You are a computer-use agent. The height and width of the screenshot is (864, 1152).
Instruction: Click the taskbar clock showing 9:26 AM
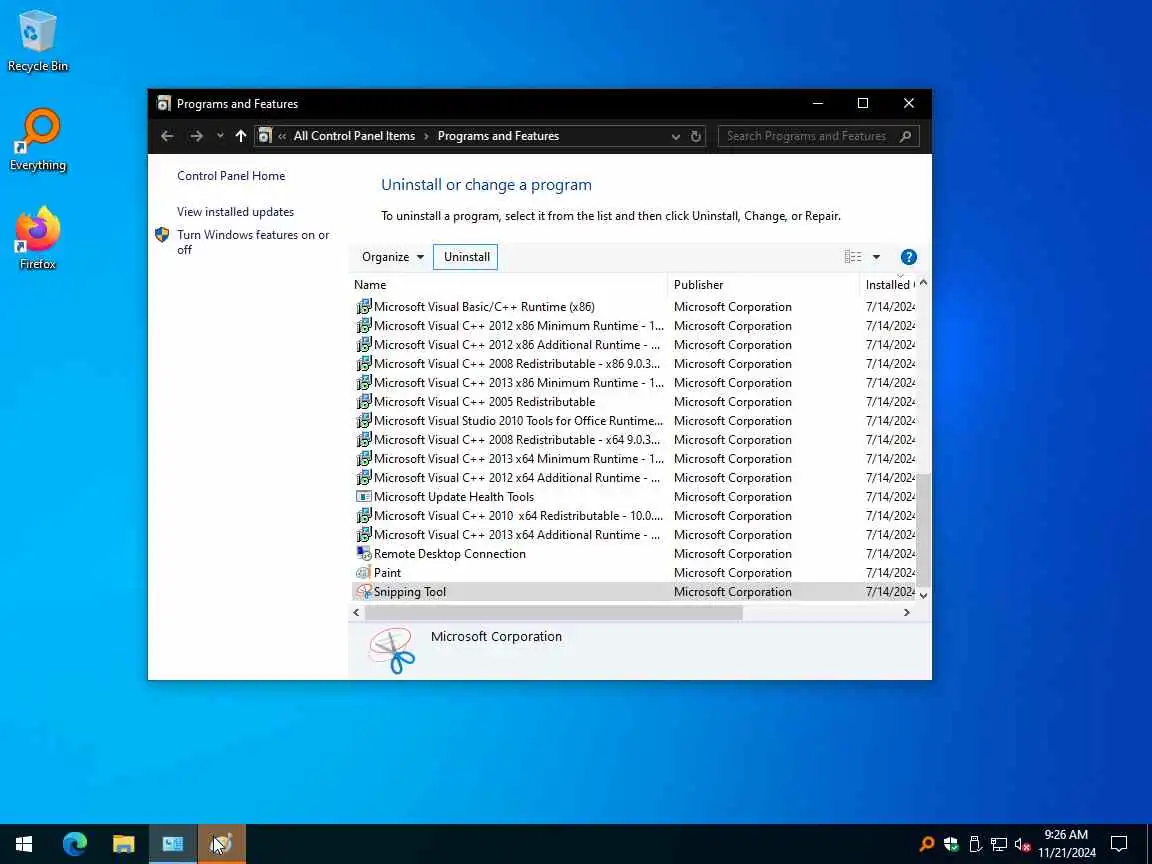pos(1066,844)
